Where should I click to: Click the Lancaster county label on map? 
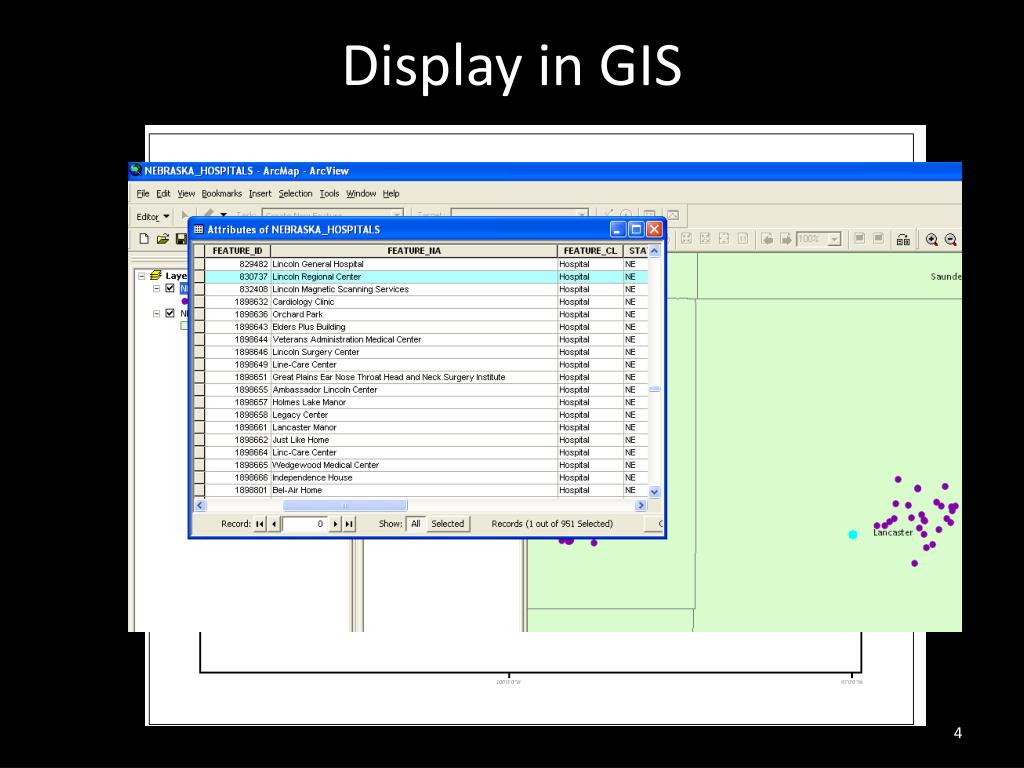893,532
